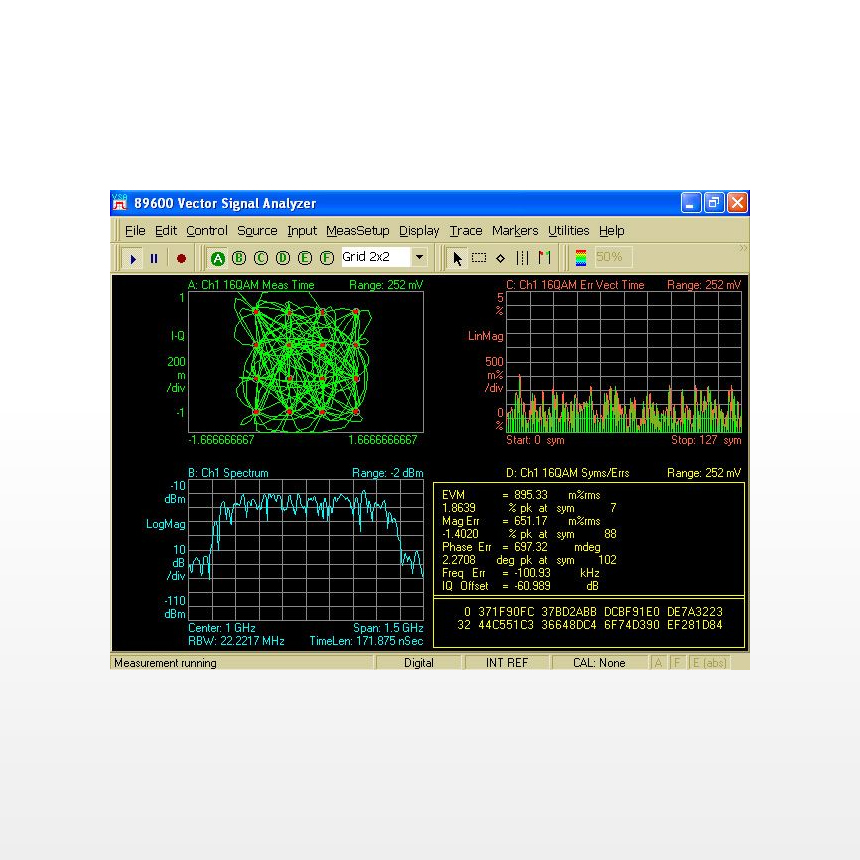This screenshot has width=860, height=860.
Task: Click the LinMag axis label on trace C
Action: 485,336
